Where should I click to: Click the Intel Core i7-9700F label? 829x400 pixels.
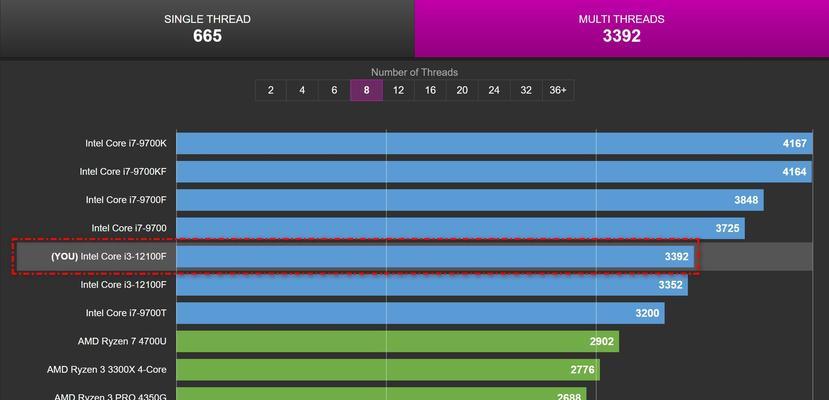tap(126, 200)
